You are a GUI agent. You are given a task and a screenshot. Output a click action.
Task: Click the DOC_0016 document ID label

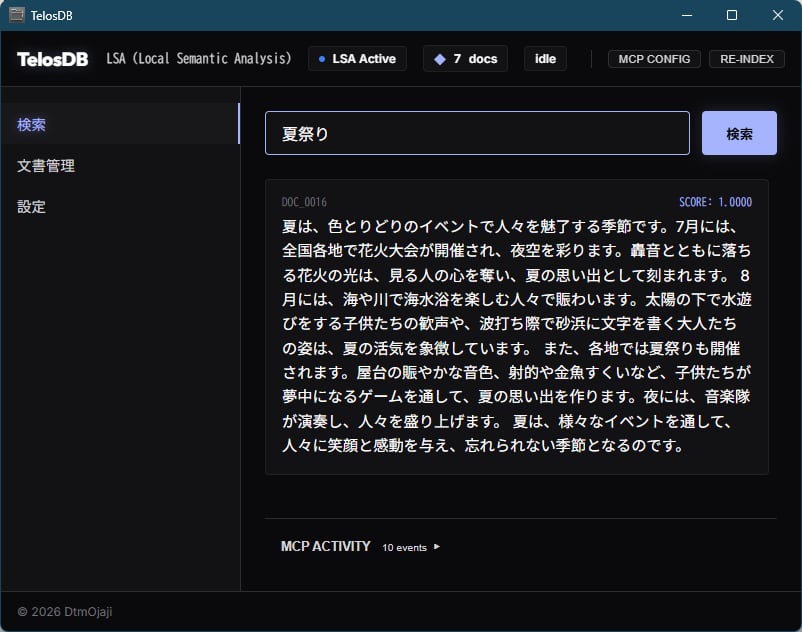click(x=304, y=202)
